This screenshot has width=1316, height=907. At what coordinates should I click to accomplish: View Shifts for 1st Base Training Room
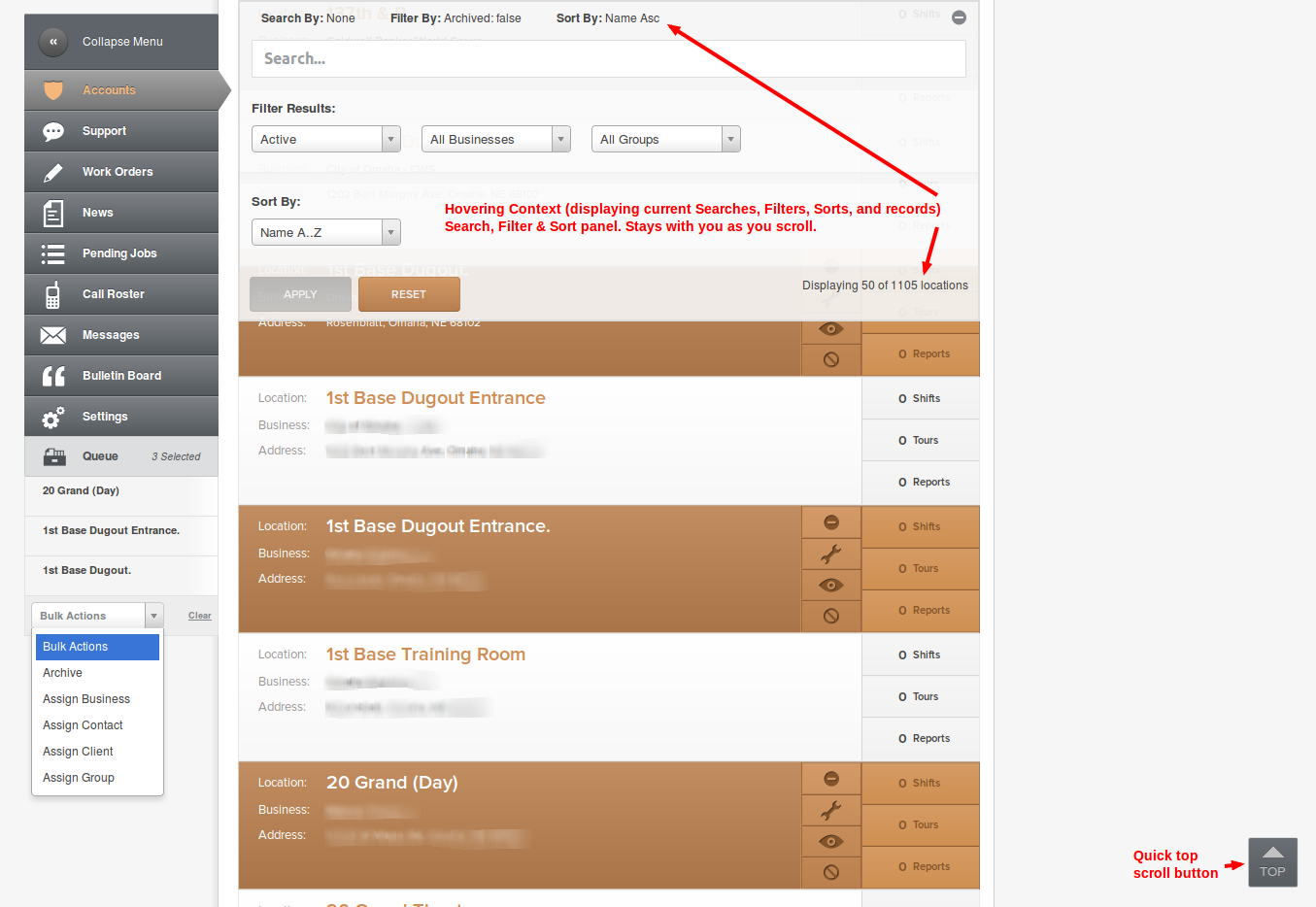click(x=921, y=655)
